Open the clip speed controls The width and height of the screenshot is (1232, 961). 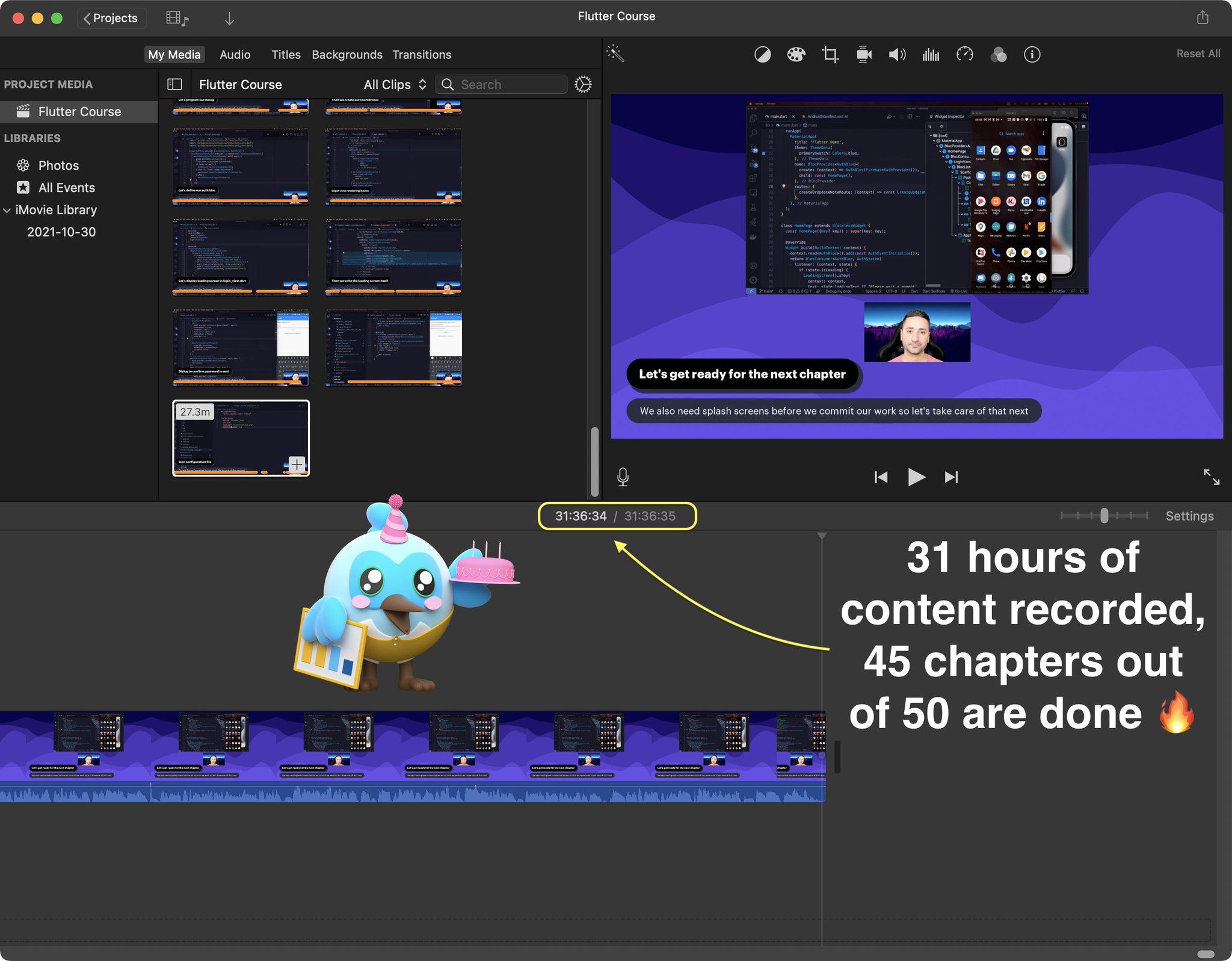pos(964,55)
